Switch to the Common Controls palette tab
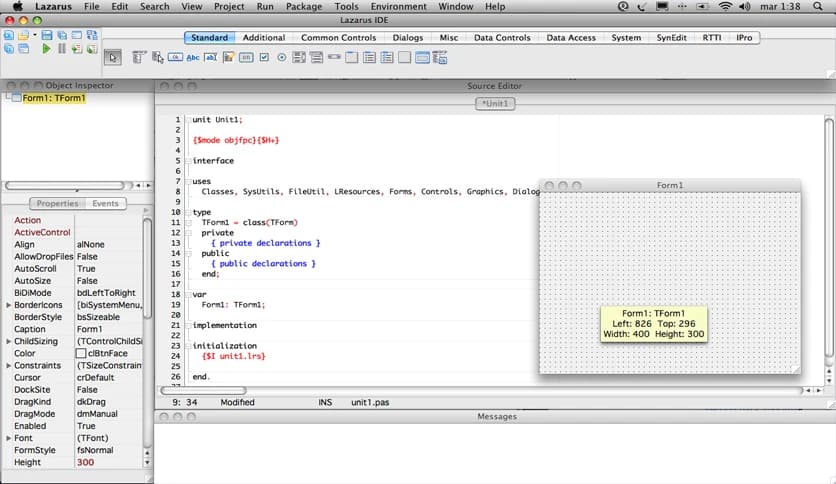This screenshot has height=484, width=836. click(339, 38)
